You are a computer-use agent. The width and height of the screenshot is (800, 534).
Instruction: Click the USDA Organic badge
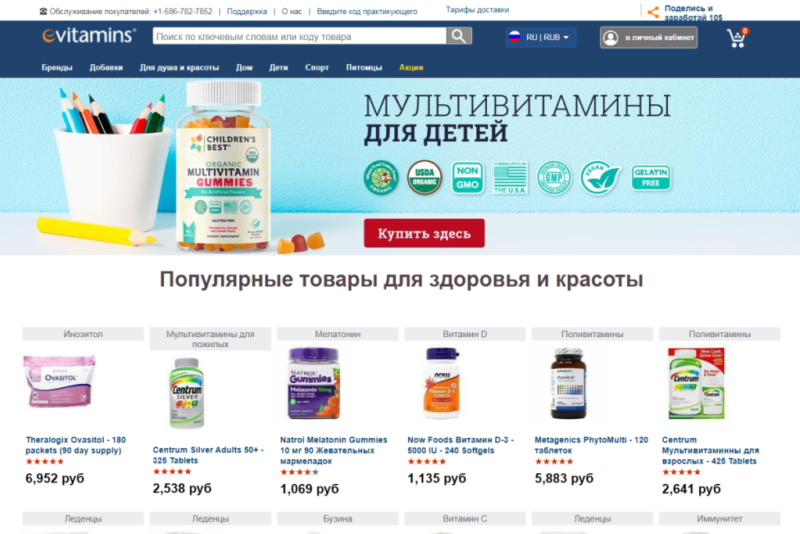tap(424, 177)
